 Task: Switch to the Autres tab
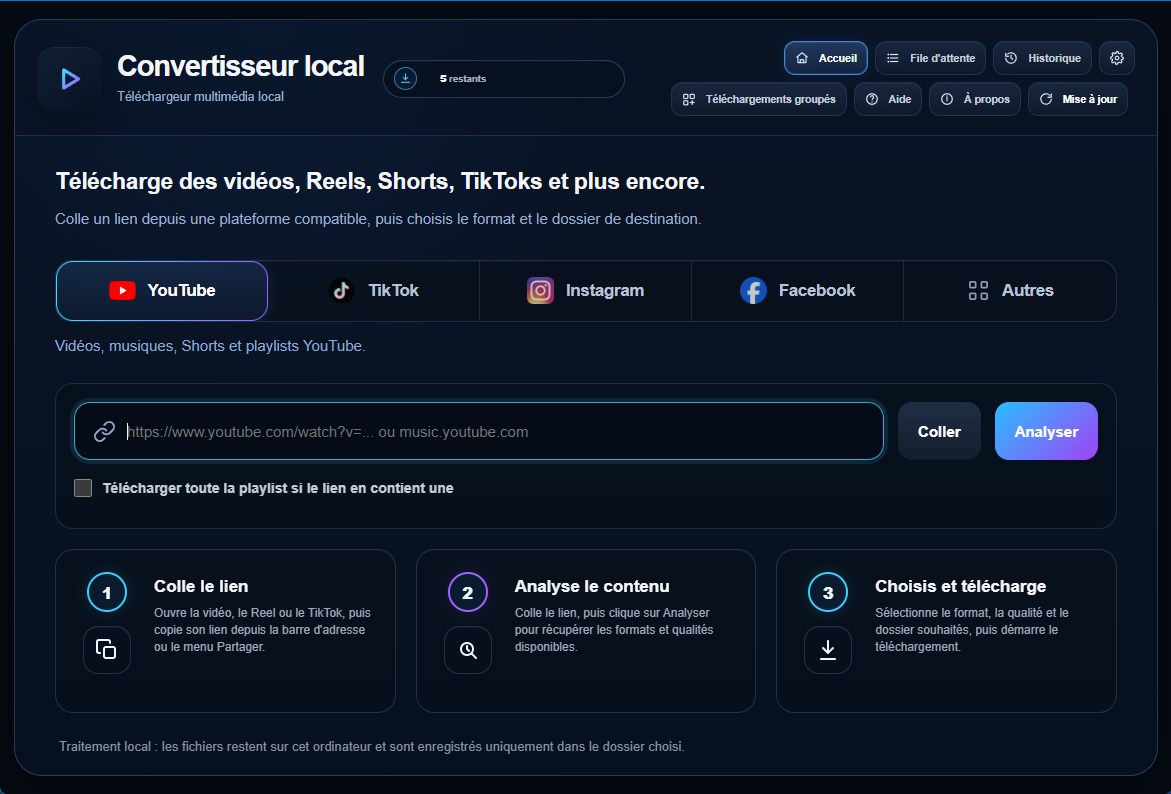click(1010, 291)
